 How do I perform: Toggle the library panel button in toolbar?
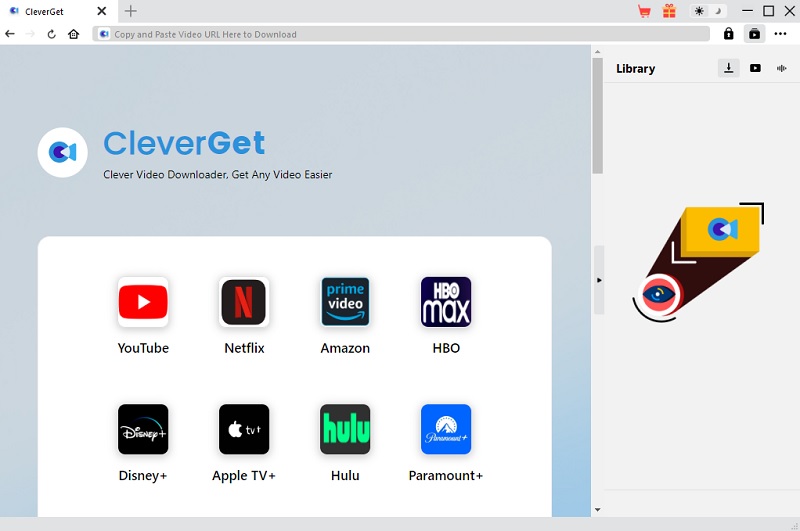[754, 34]
